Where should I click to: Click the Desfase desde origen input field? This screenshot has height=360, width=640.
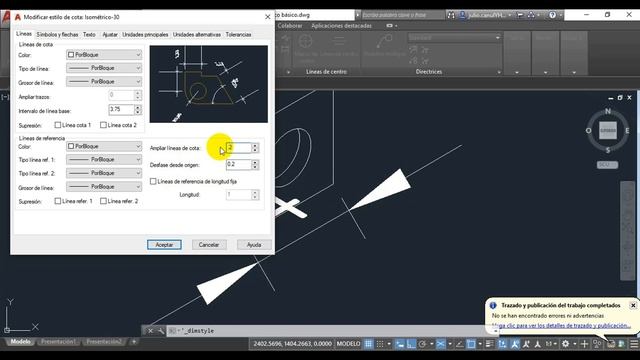pos(239,164)
